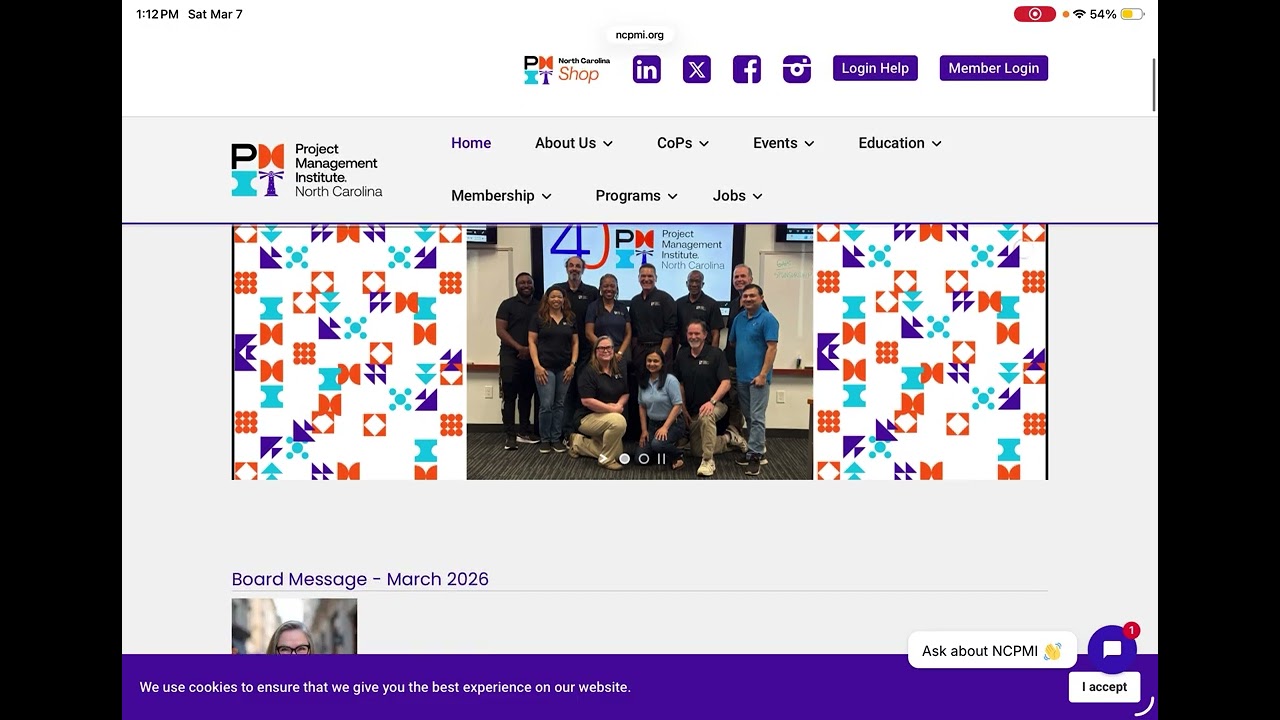1280x720 pixels.
Task: Open the X (Twitter) social icon
Action: tap(697, 69)
